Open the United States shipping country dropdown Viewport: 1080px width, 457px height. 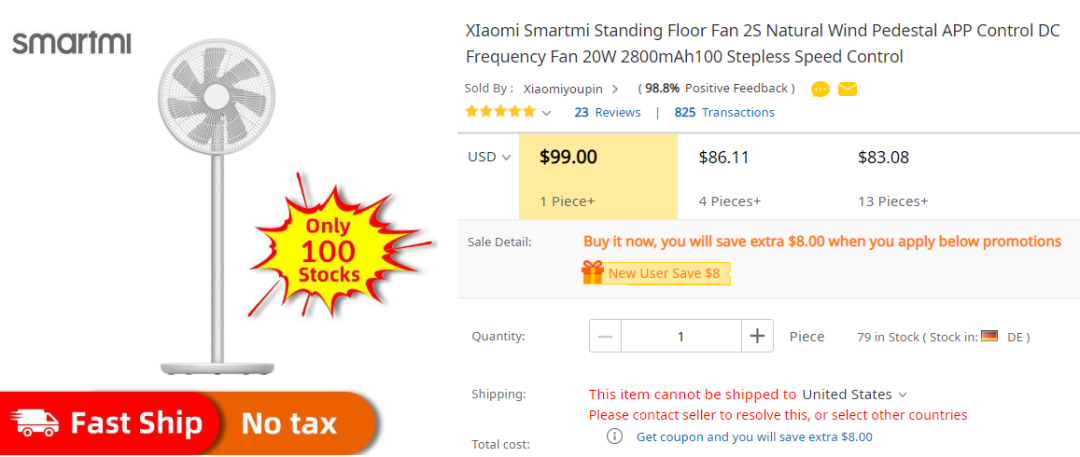click(854, 394)
